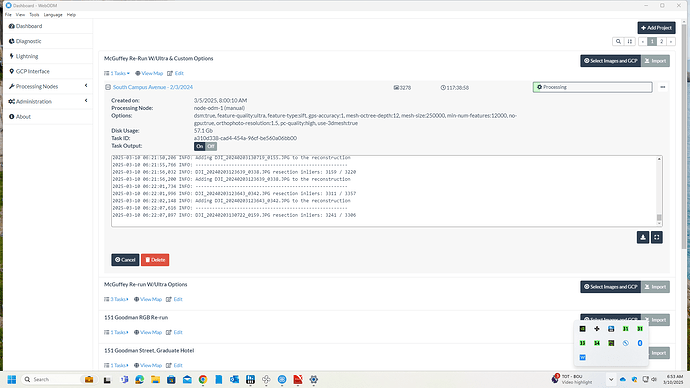Open the Dashboard sidebar item
The height and width of the screenshot is (388, 690).
(26, 26)
